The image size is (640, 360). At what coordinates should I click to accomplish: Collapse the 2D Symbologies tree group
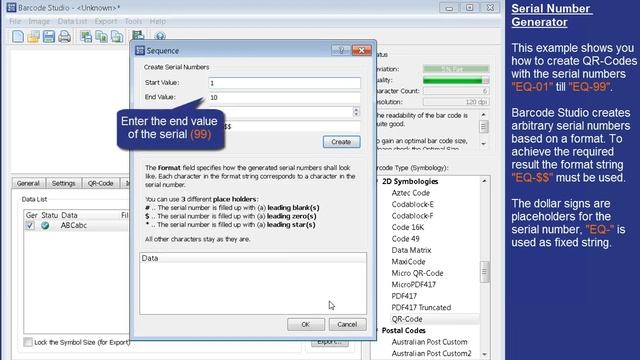pyautogui.click(x=377, y=181)
